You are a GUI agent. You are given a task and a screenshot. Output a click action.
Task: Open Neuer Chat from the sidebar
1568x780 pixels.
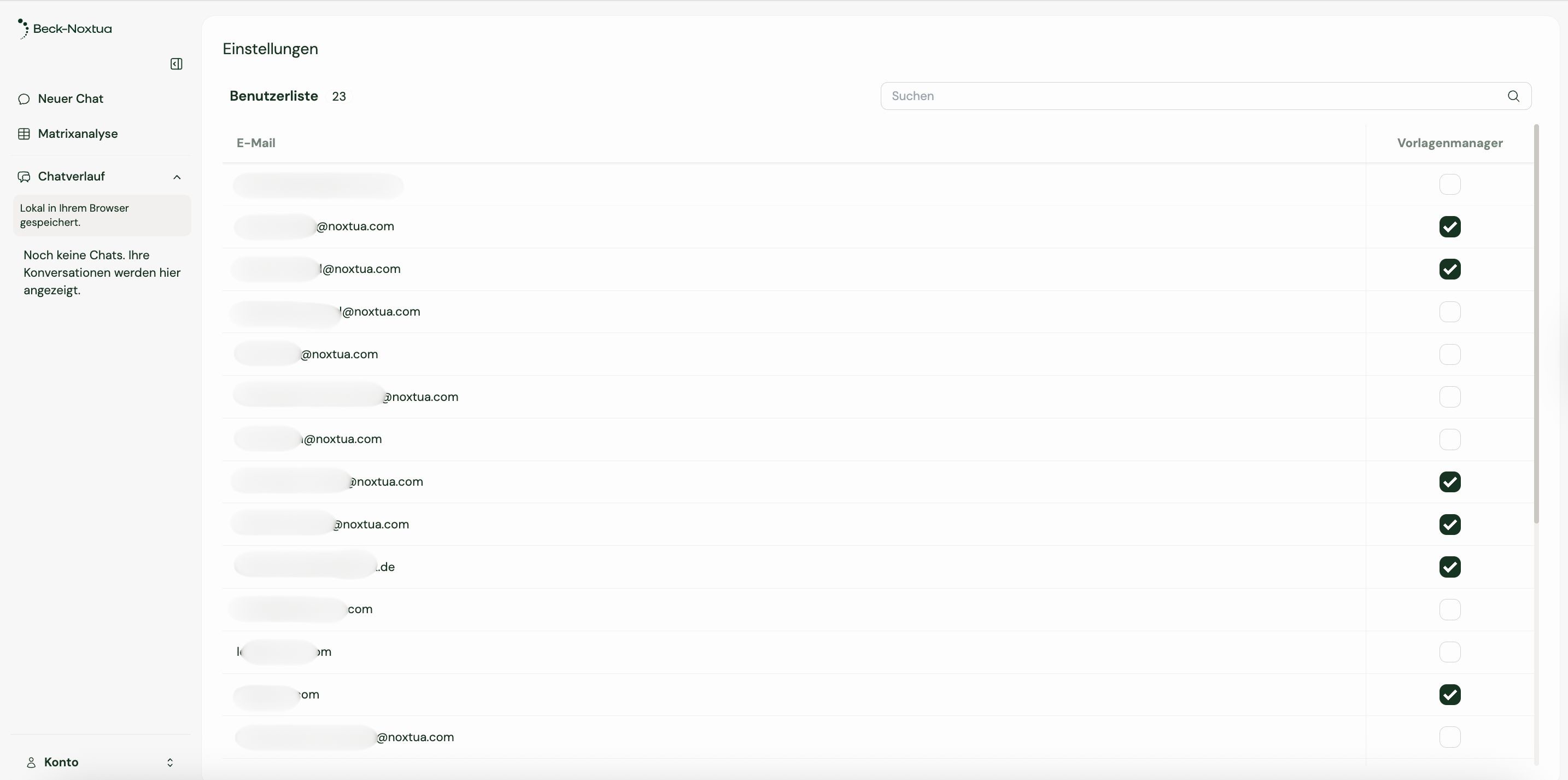click(71, 99)
